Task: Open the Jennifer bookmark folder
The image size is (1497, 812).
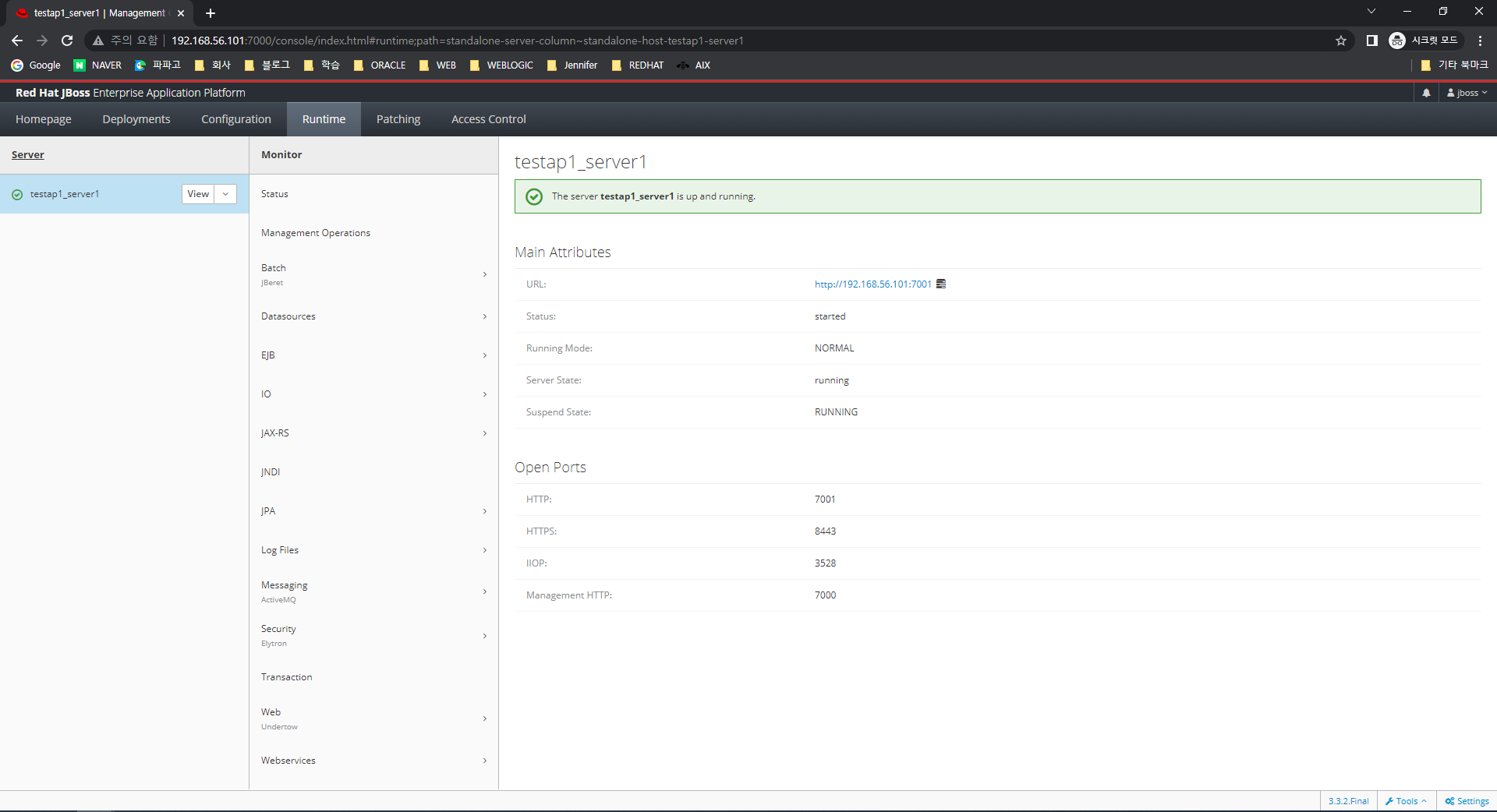Action: tap(572, 65)
